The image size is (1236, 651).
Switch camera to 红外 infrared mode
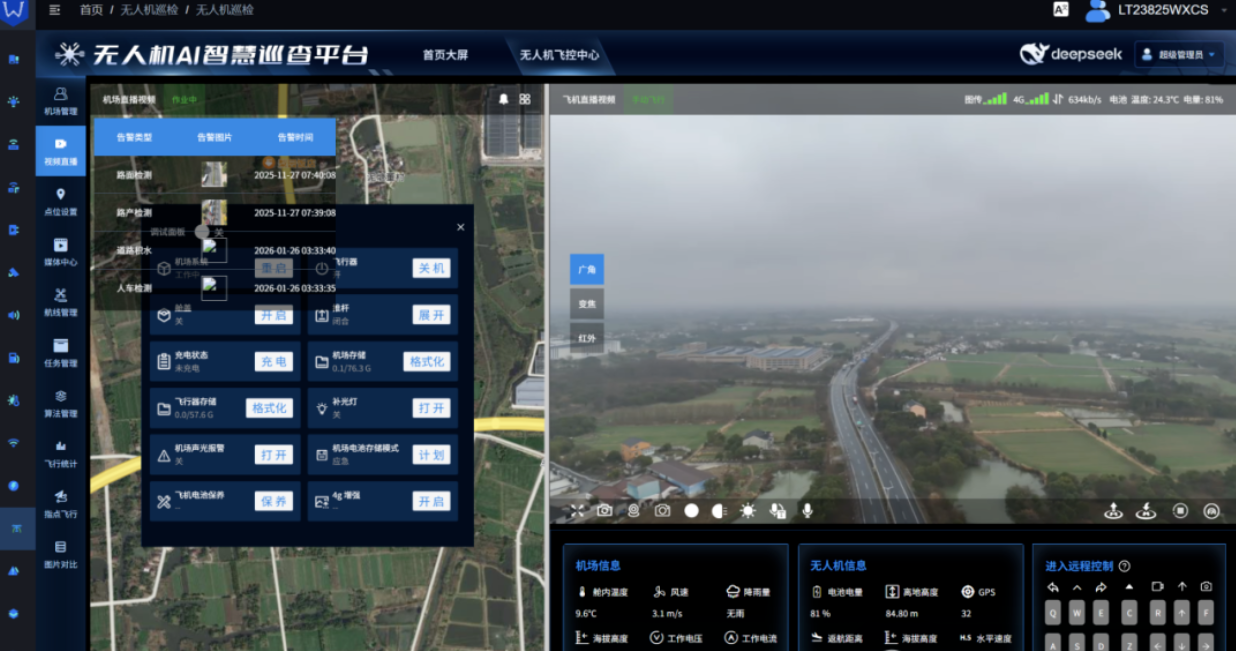[x=587, y=338]
